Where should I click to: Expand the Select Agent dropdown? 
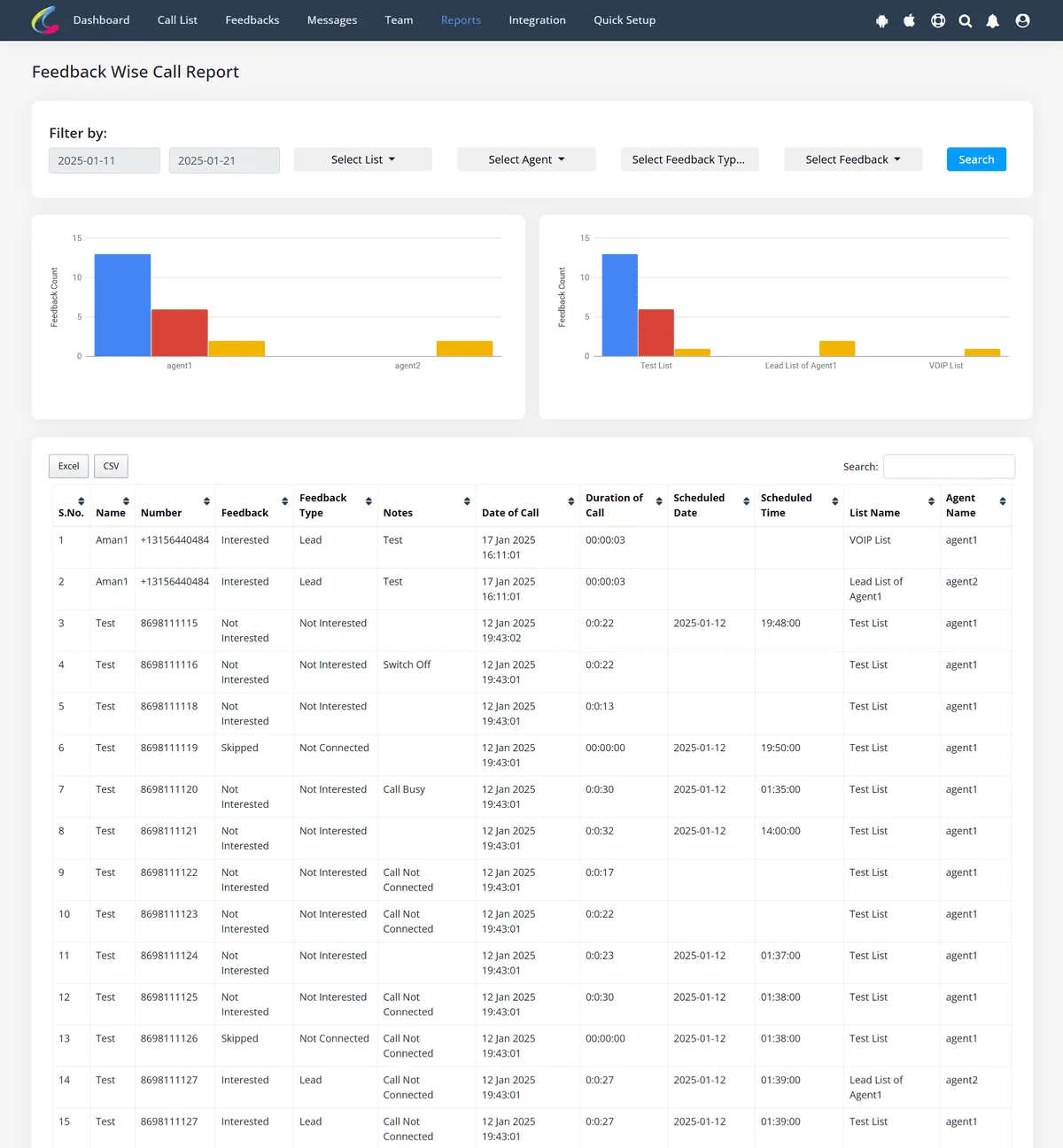point(526,159)
